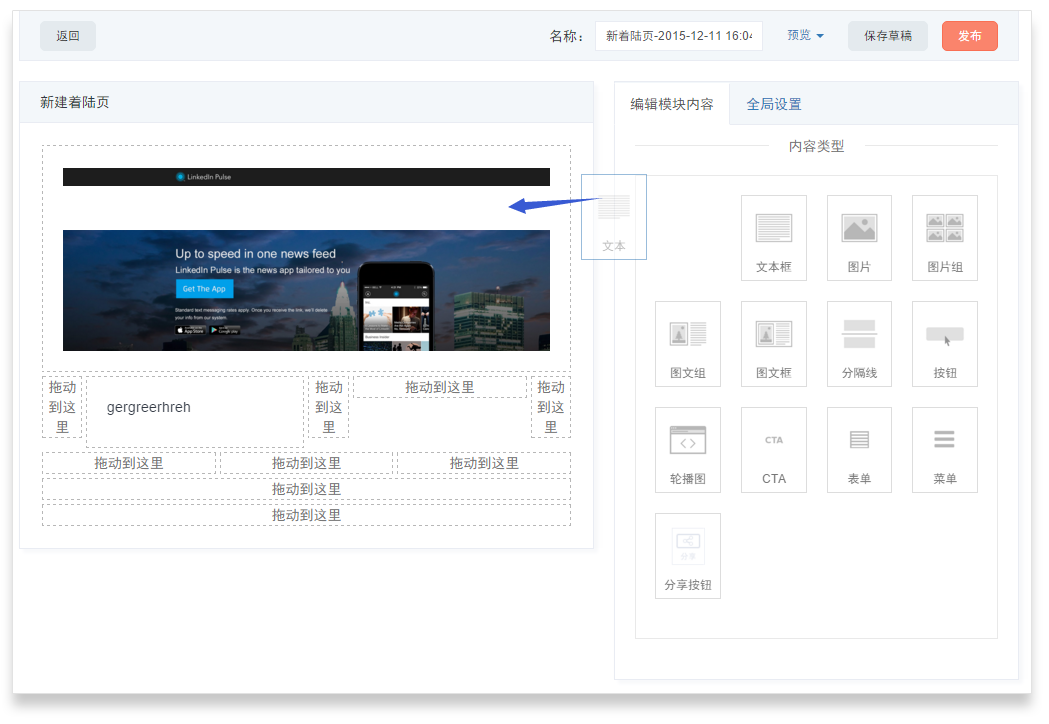Choose the 表单 form module
The height and width of the screenshot is (724, 1049).
(859, 450)
